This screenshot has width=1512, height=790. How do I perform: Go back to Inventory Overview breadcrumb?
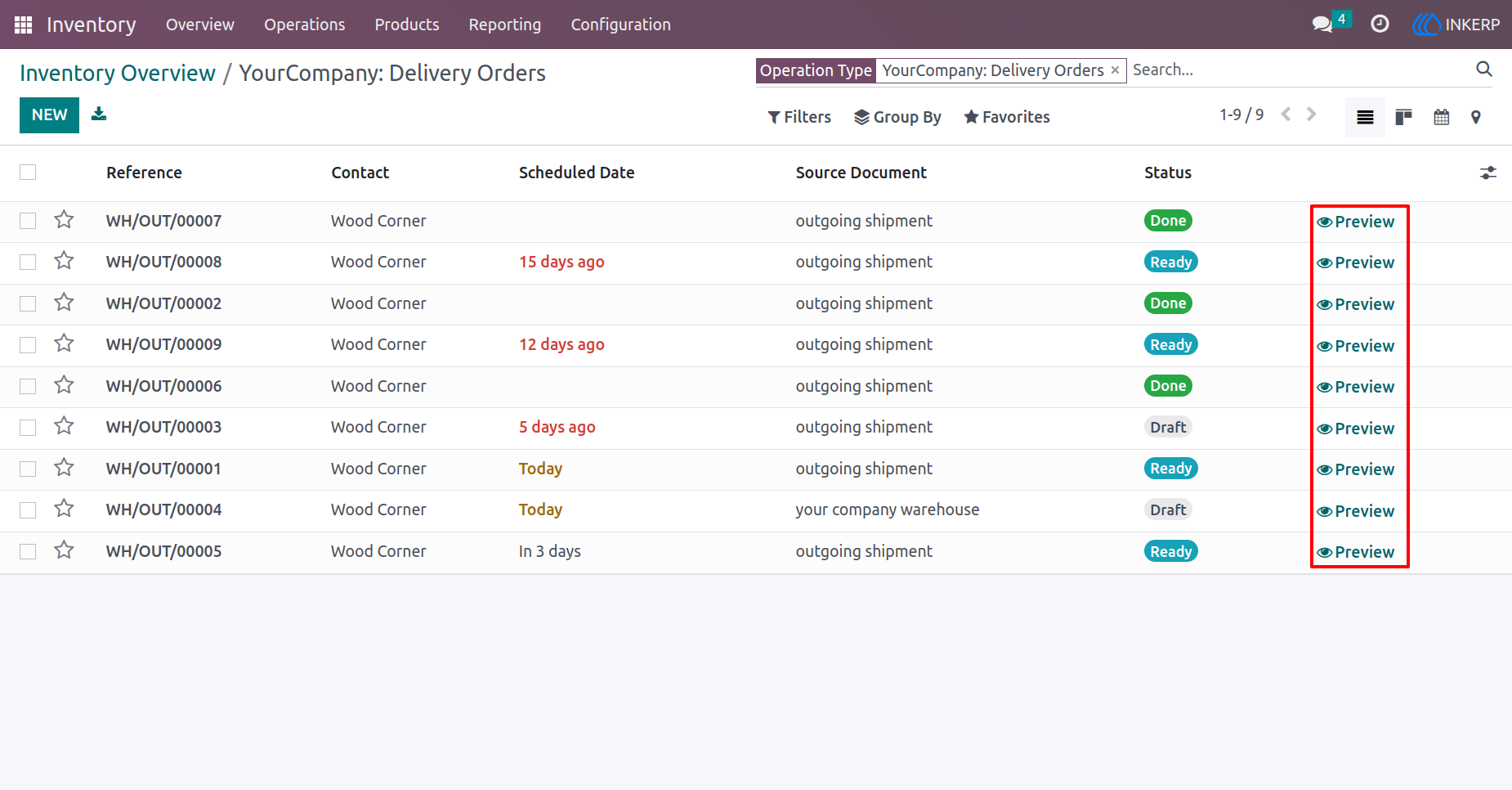[118, 73]
